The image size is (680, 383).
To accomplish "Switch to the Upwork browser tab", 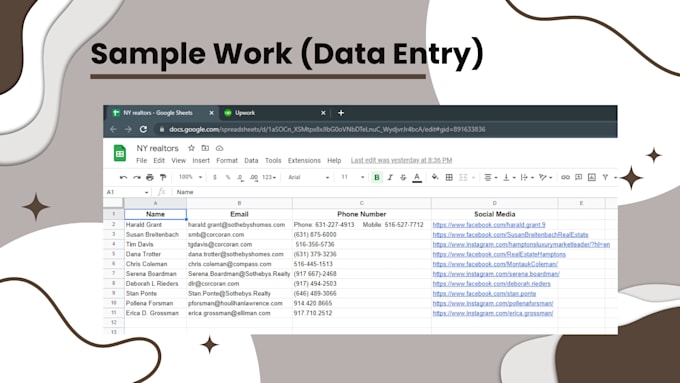I will tap(275, 113).
